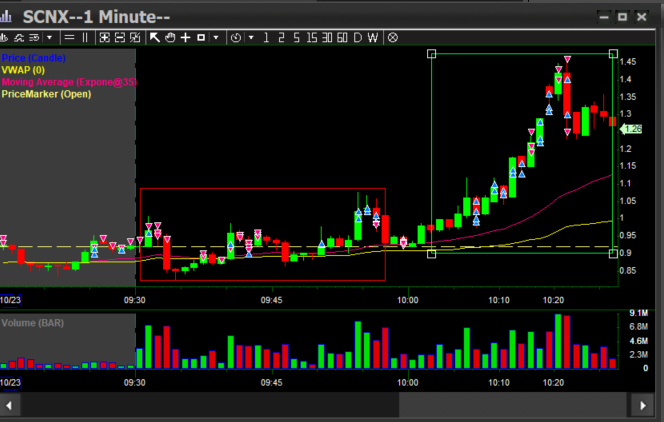Click the circled X clear icon
The image size is (664, 422).
(393, 38)
